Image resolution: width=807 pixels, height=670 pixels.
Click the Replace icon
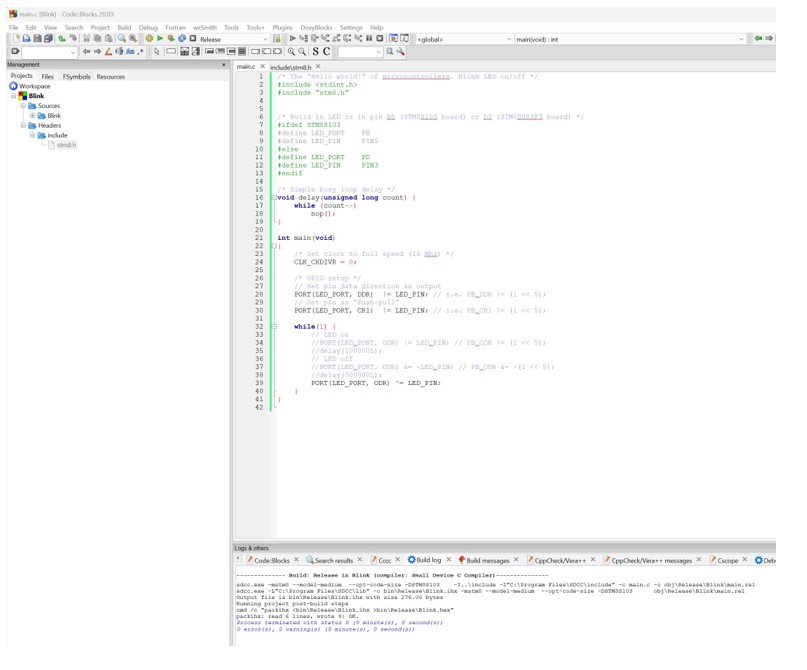pos(133,39)
